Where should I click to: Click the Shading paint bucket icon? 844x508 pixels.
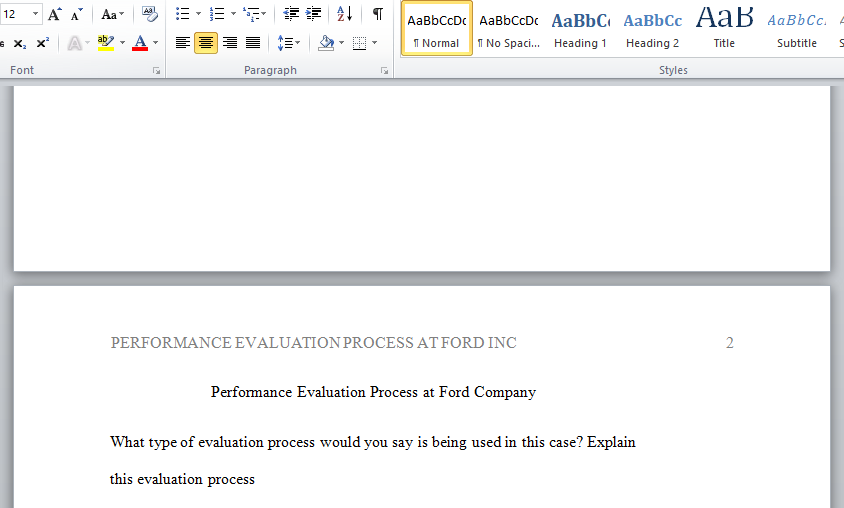326,43
